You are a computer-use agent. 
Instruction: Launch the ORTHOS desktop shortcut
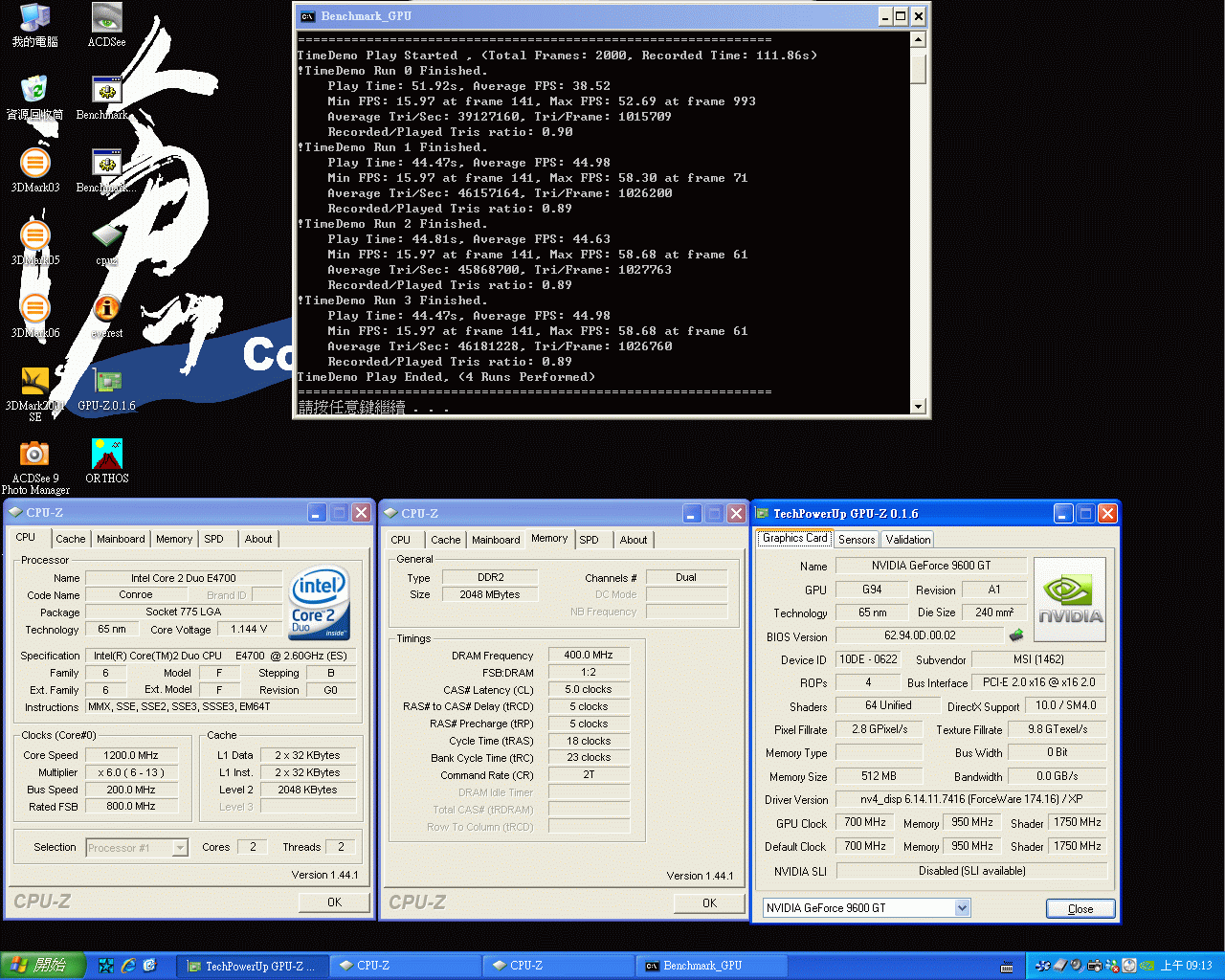tap(106, 462)
